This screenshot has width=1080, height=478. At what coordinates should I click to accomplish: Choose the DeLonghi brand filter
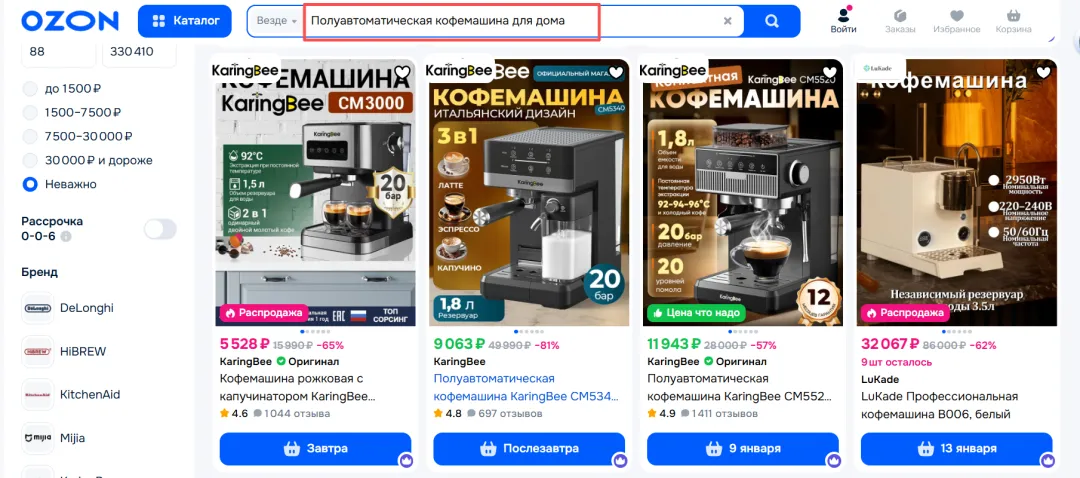tap(68, 308)
